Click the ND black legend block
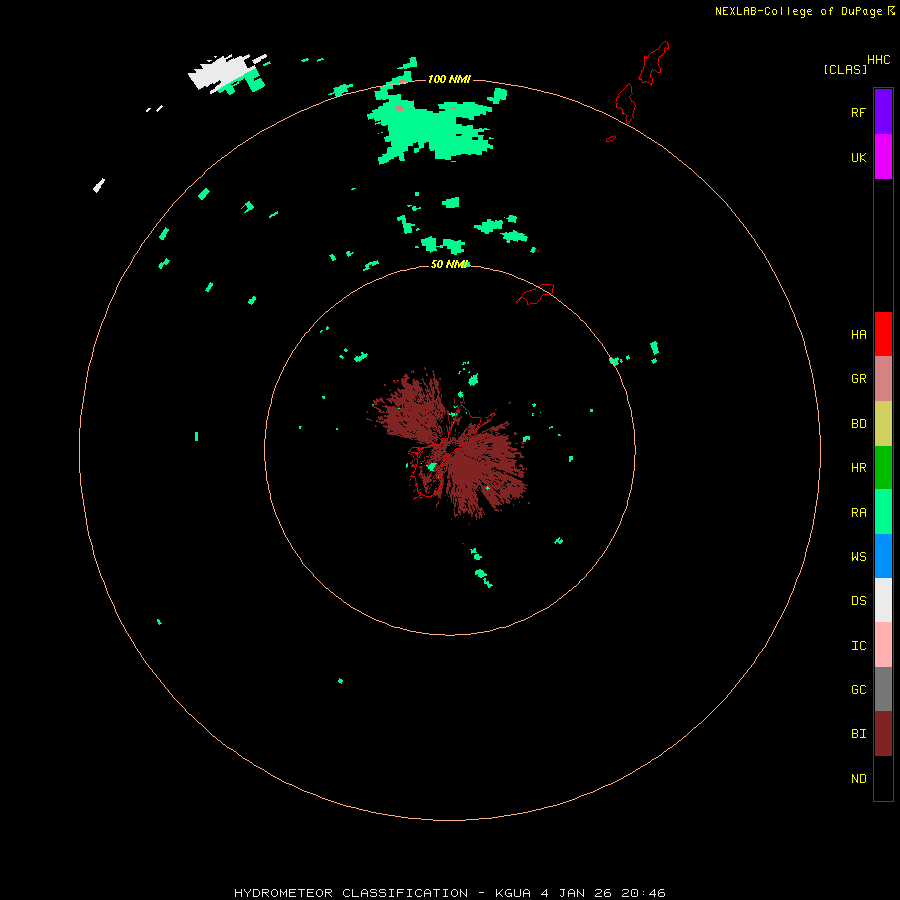Image resolution: width=900 pixels, height=900 pixels. pyautogui.click(x=883, y=778)
